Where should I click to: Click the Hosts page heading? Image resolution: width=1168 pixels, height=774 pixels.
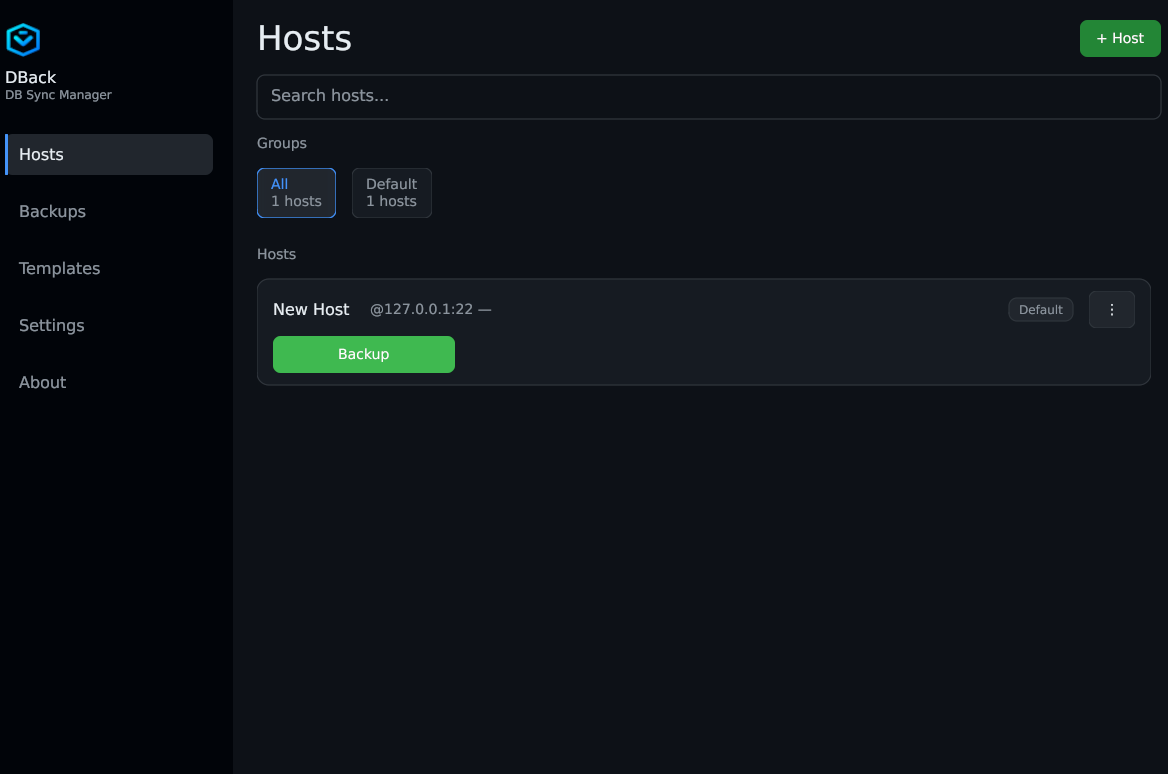click(x=304, y=38)
